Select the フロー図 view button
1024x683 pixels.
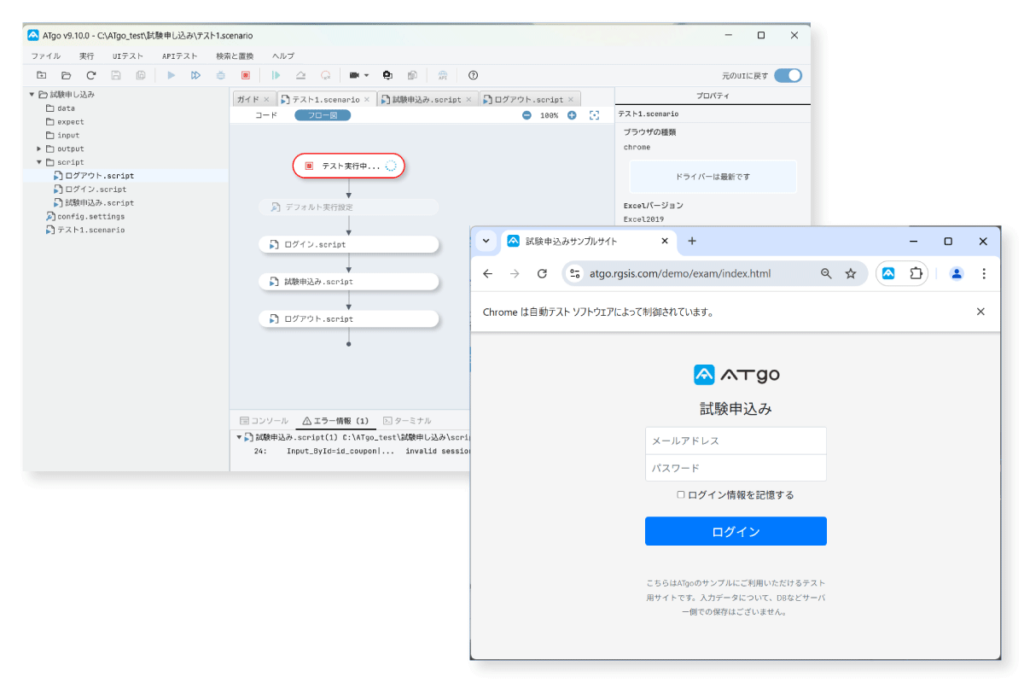[x=323, y=116]
